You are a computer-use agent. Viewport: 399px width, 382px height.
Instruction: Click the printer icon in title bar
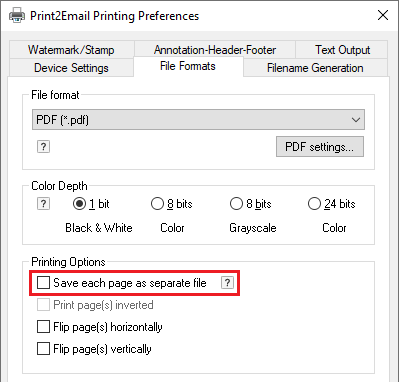click(17, 15)
